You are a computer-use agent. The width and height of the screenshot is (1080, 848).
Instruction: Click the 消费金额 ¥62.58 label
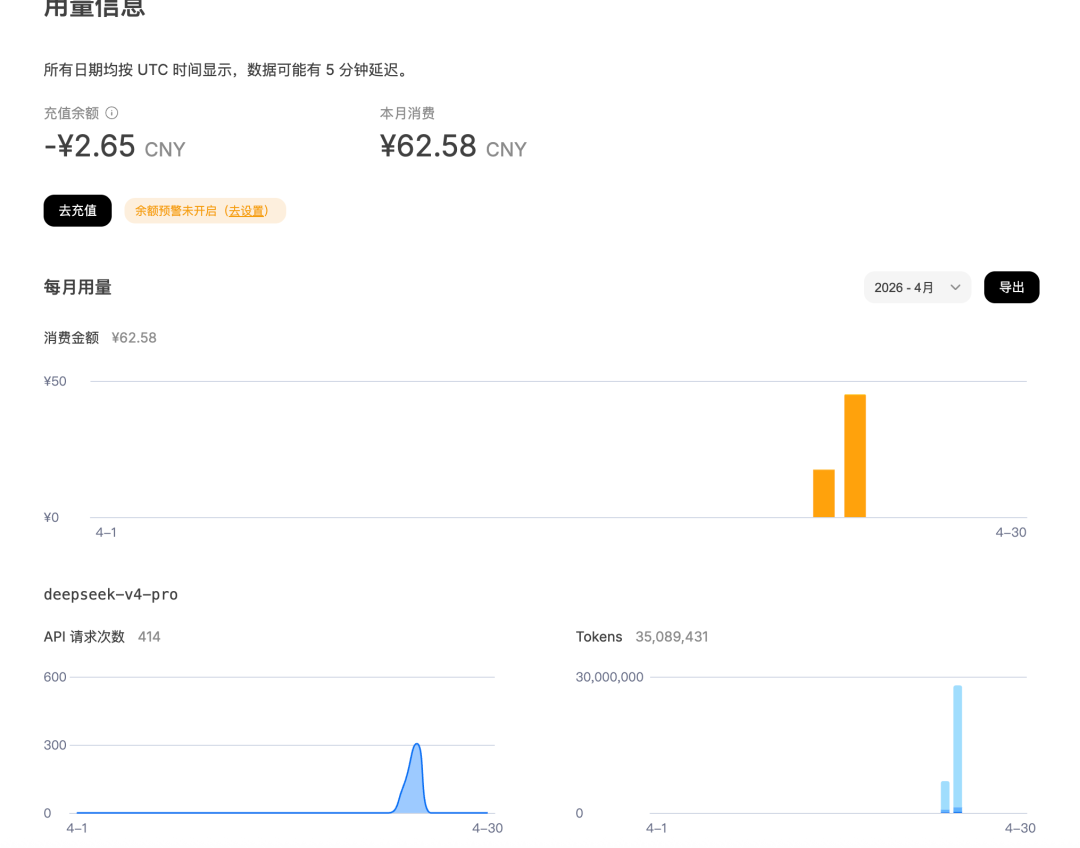click(x=98, y=337)
